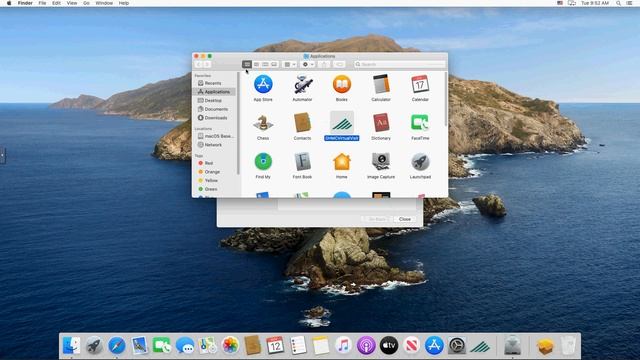Select the Books app icon in Finder
The height and width of the screenshot is (360, 640).
click(342, 84)
